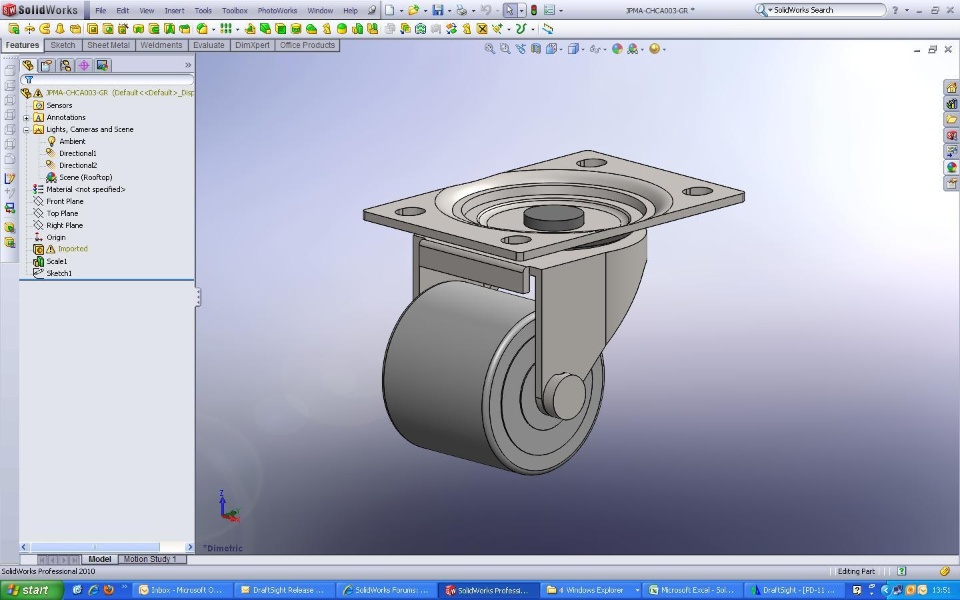Switch to the Motion Study 1 tab
This screenshot has height=600, width=960.
pyautogui.click(x=150, y=559)
